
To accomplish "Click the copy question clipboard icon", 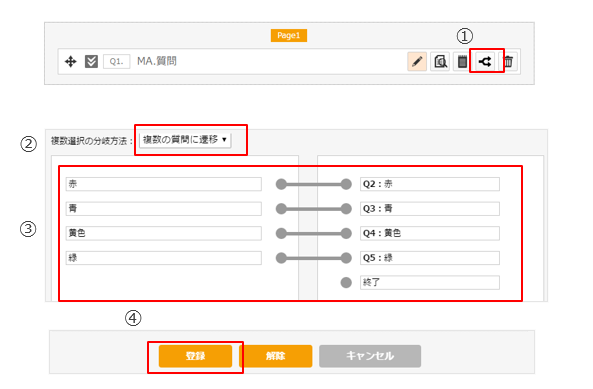I will click(462, 61).
